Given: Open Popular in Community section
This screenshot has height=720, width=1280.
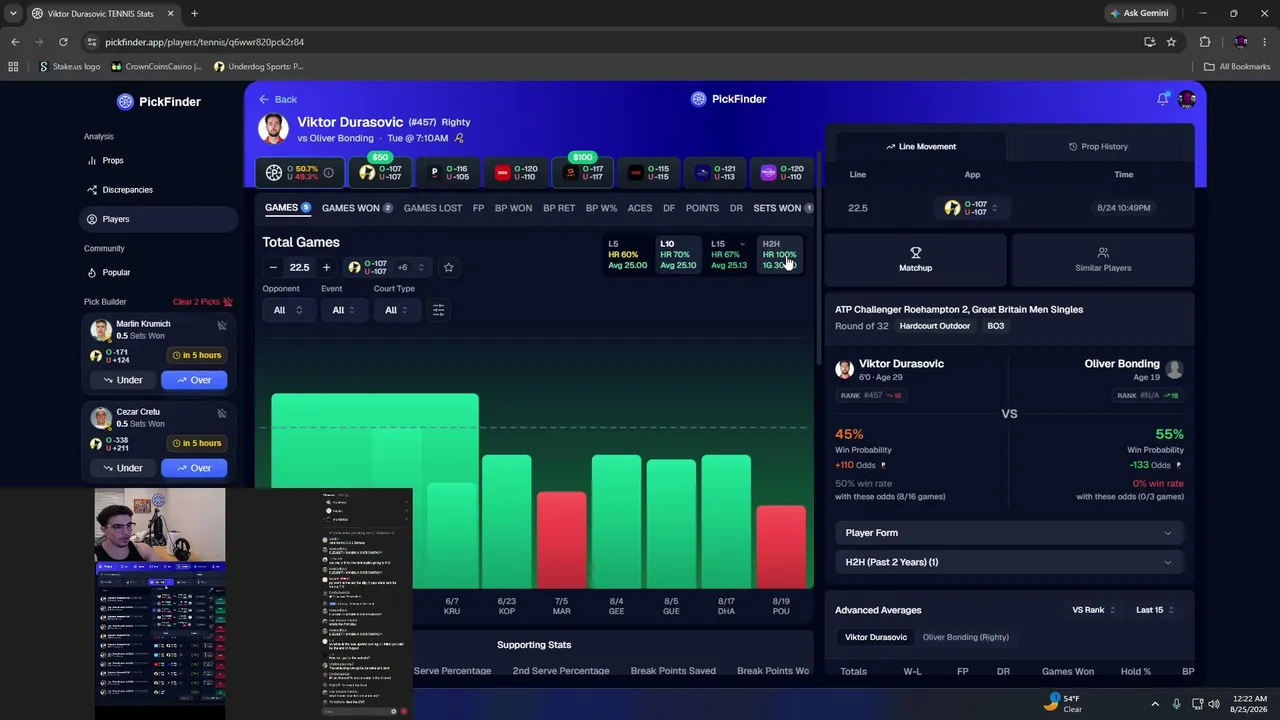Looking at the screenshot, I should tap(158, 272).
